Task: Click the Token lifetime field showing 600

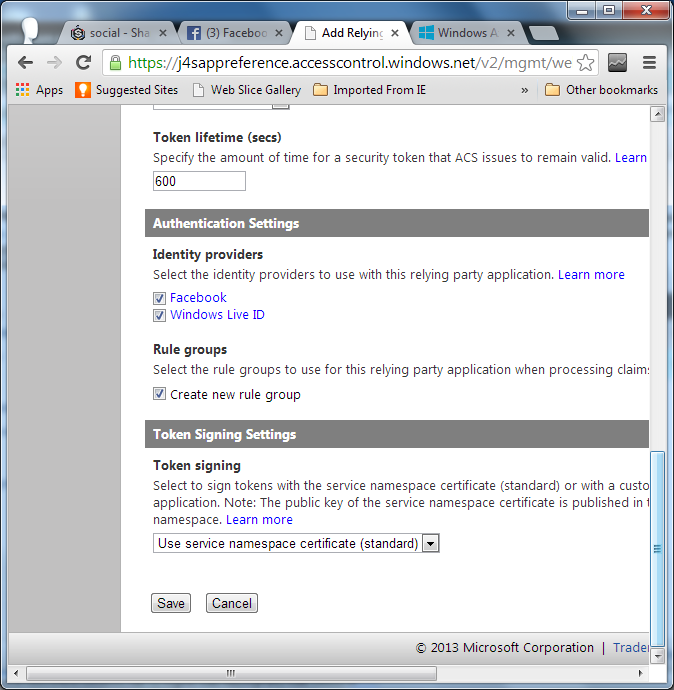Action: tap(199, 181)
